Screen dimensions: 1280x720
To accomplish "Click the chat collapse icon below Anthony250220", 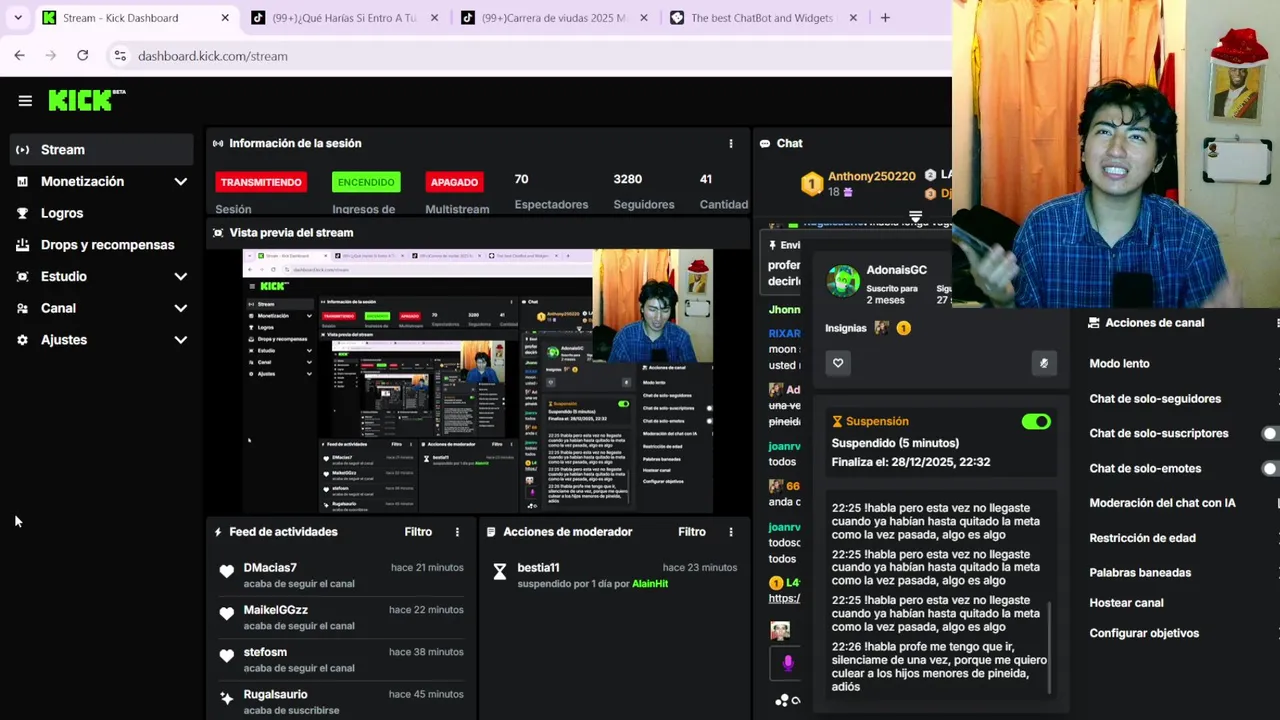I will [915, 216].
